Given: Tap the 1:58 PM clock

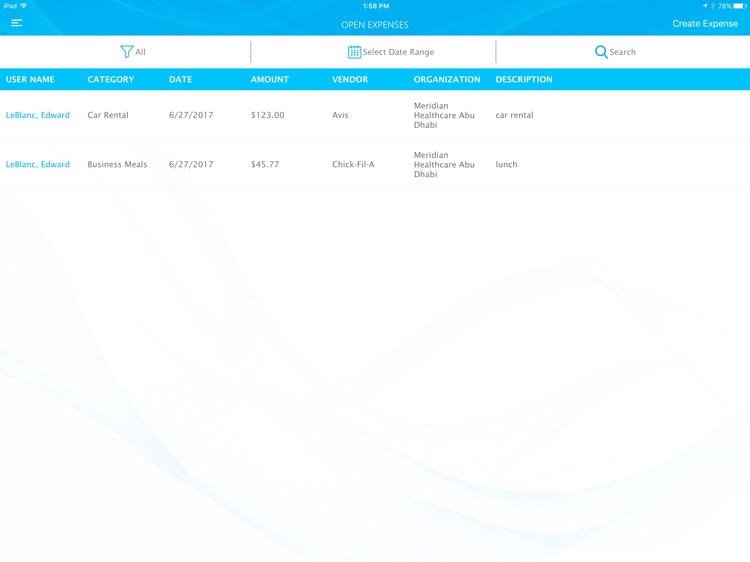Looking at the screenshot, I should point(376,6).
